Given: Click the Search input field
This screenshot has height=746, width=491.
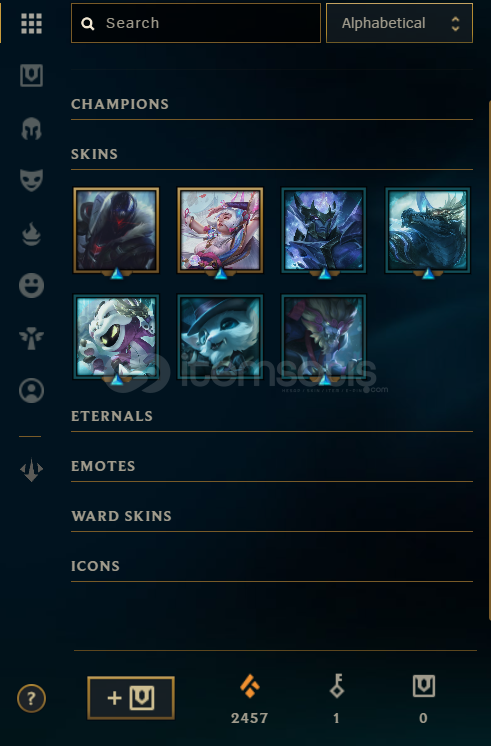Looking at the screenshot, I should (x=196, y=23).
